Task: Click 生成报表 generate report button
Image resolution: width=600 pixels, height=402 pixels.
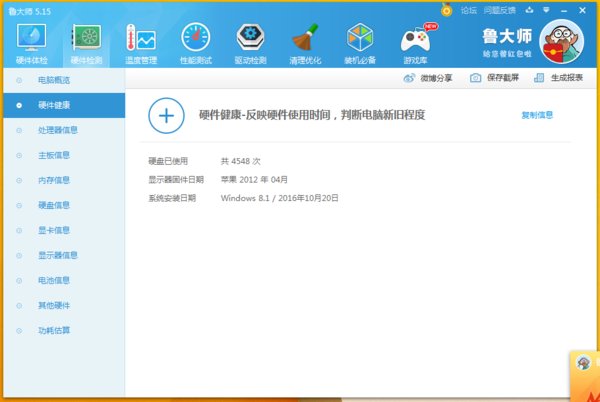Action: point(567,78)
